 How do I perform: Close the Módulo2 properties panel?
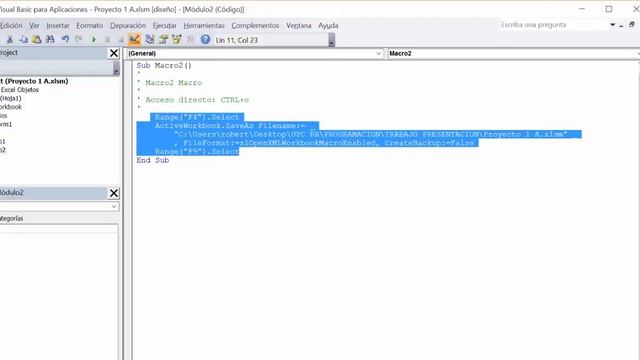pyautogui.click(x=114, y=193)
